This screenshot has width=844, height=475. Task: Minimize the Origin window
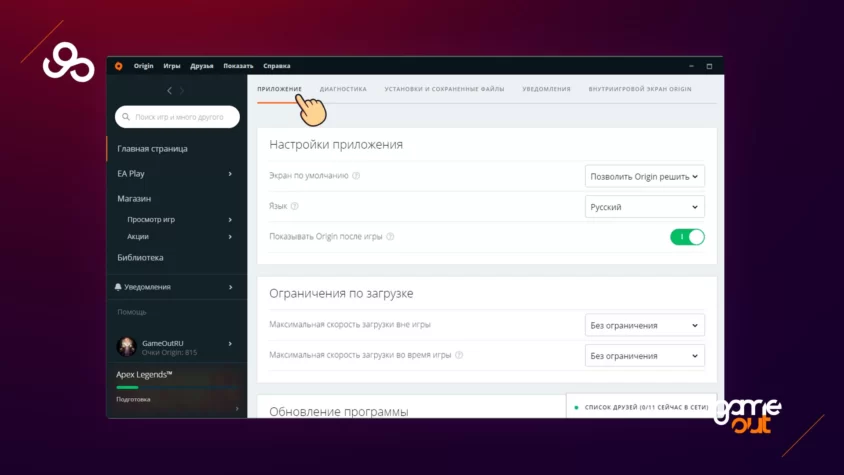pos(691,66)
